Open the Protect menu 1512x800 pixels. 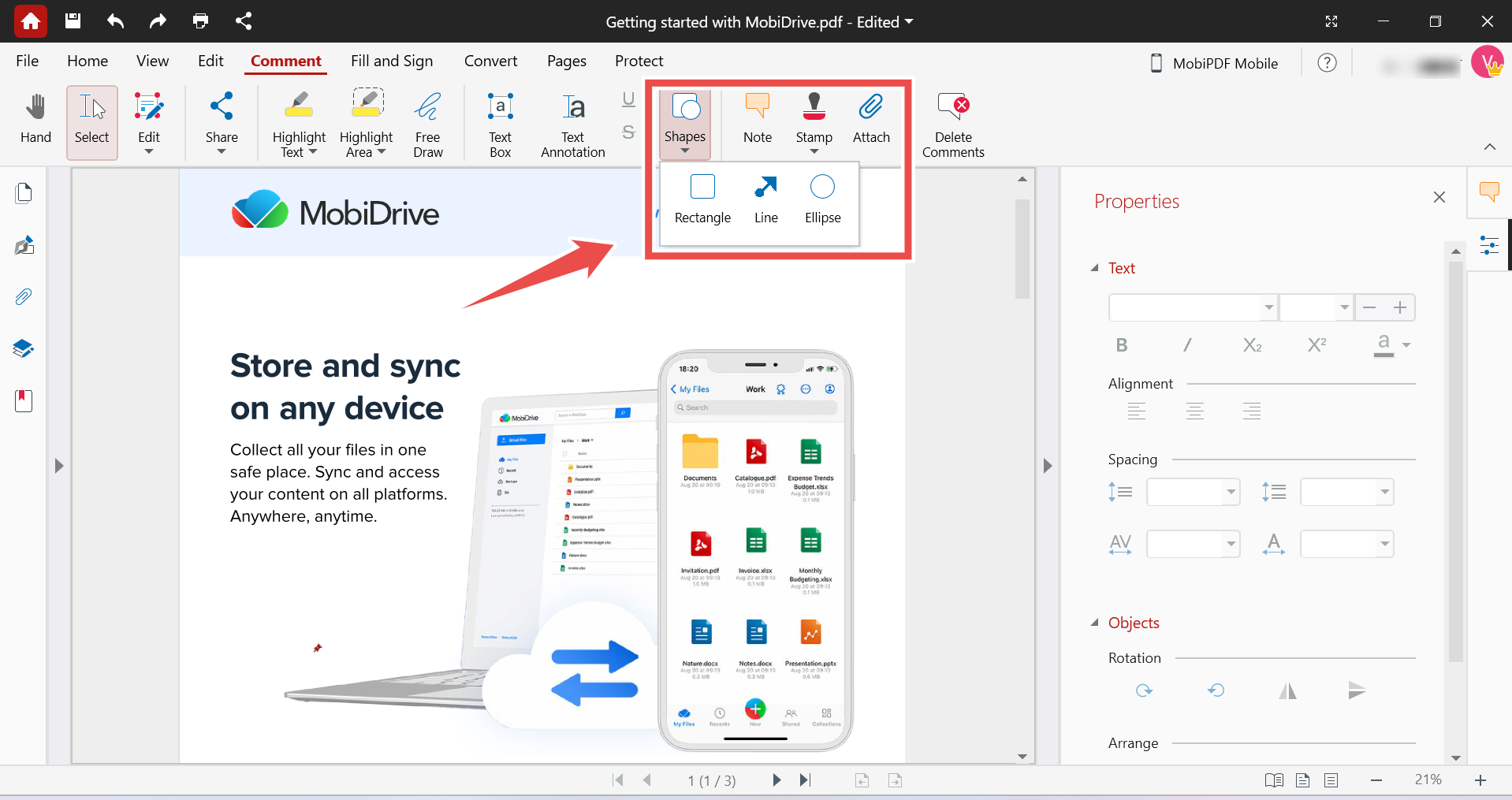639,61
